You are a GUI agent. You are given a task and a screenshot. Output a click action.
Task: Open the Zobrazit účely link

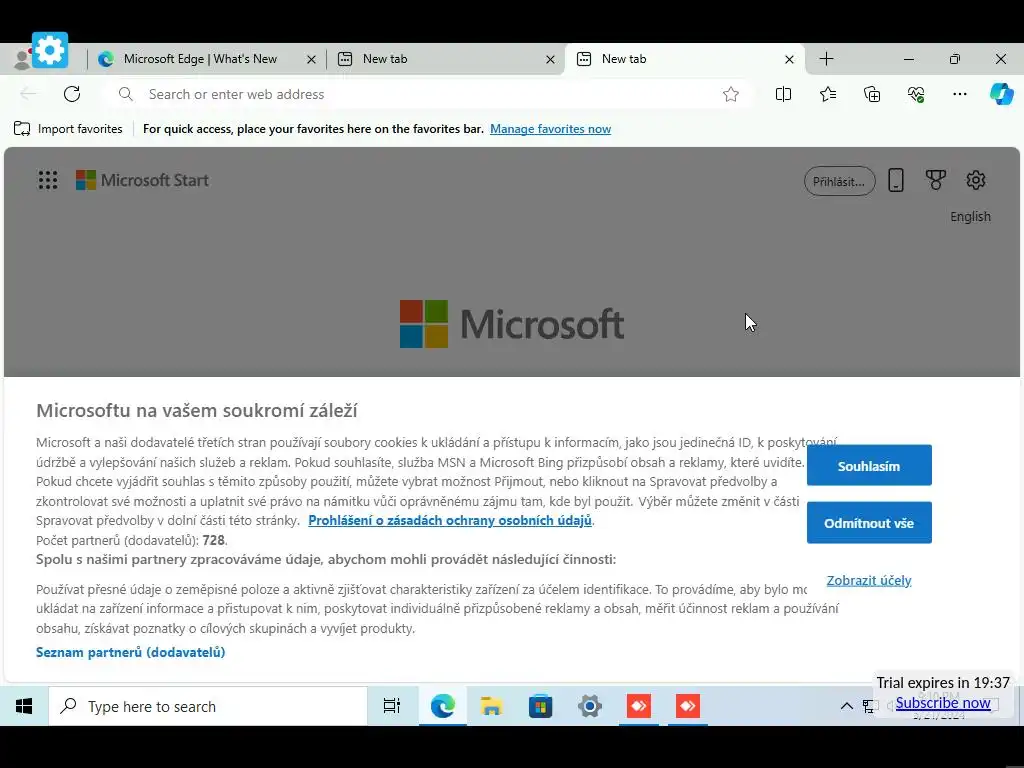(869, 581)
